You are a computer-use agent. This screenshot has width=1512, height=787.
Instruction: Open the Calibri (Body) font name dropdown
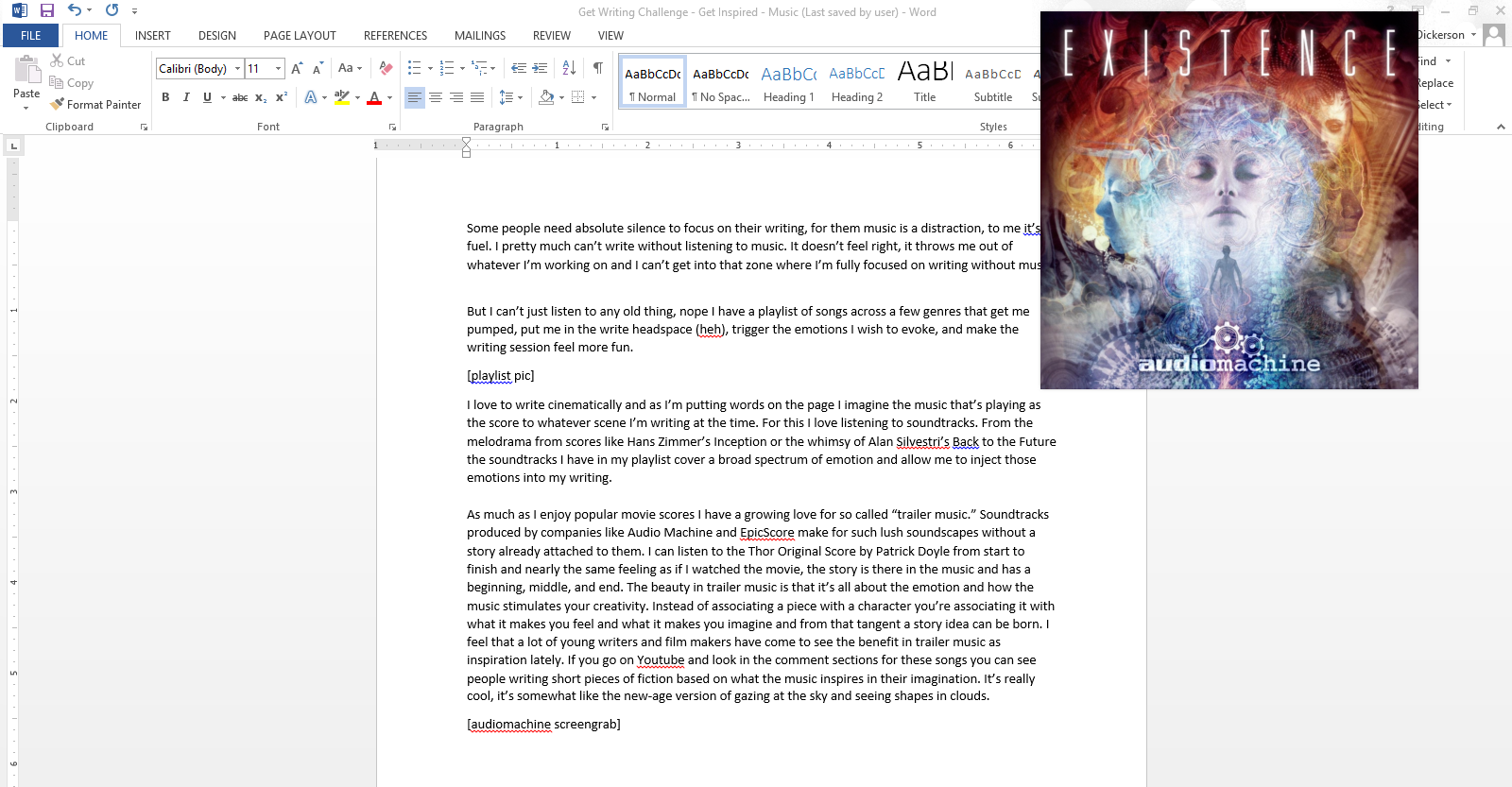tap(237, 68)
